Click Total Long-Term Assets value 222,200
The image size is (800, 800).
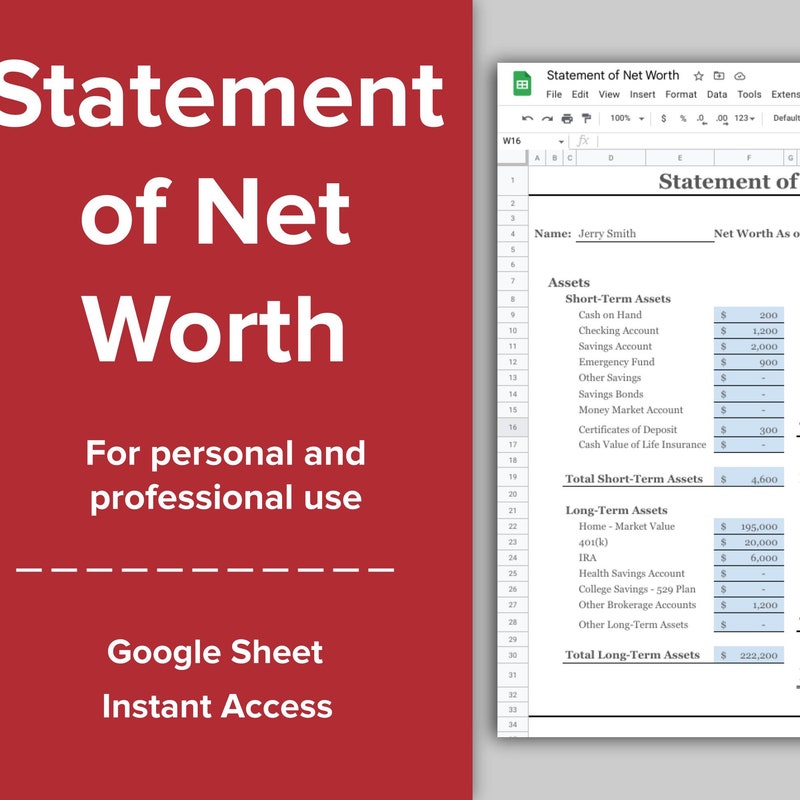point(748,655)
